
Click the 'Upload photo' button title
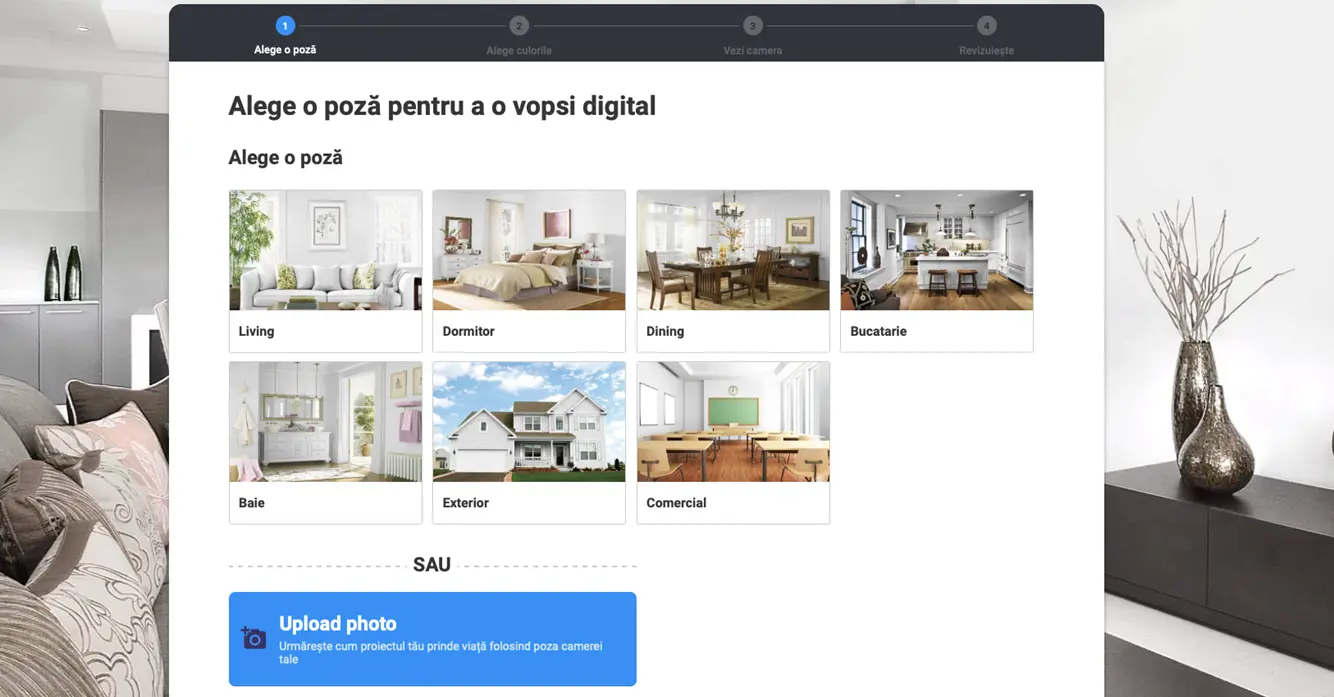[x=338, y=624]
